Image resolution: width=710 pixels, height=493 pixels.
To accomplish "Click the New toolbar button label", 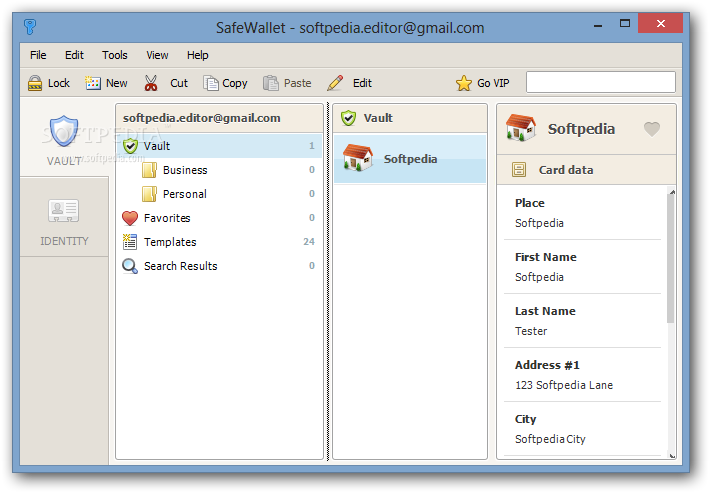I will click(117, 83).
